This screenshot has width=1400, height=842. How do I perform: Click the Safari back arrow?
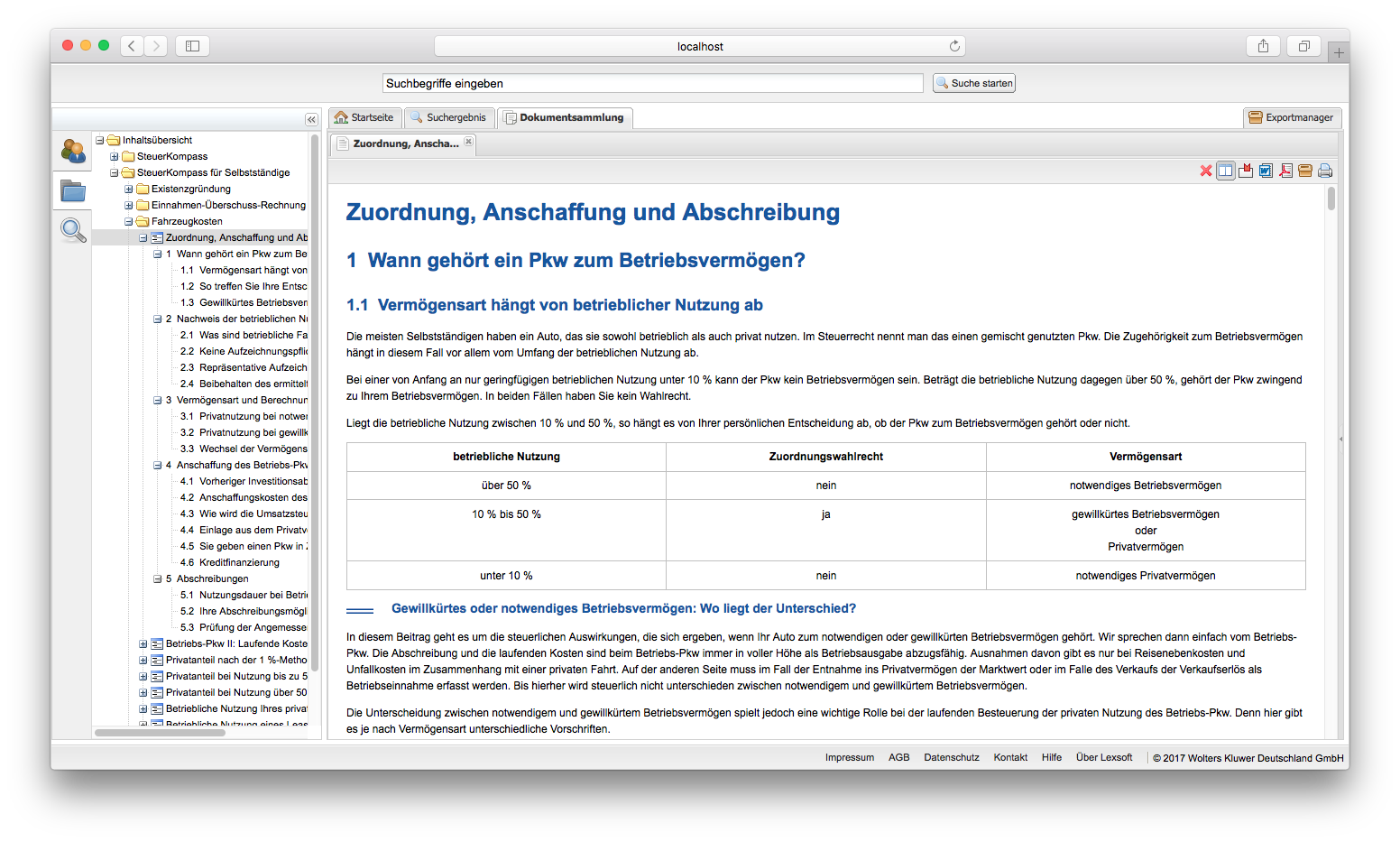coord(132,45)
